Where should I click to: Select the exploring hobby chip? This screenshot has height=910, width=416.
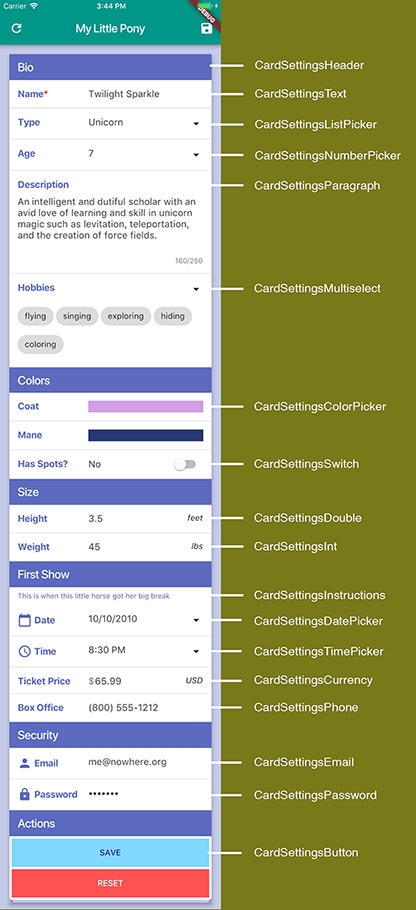tap(126, 316)
